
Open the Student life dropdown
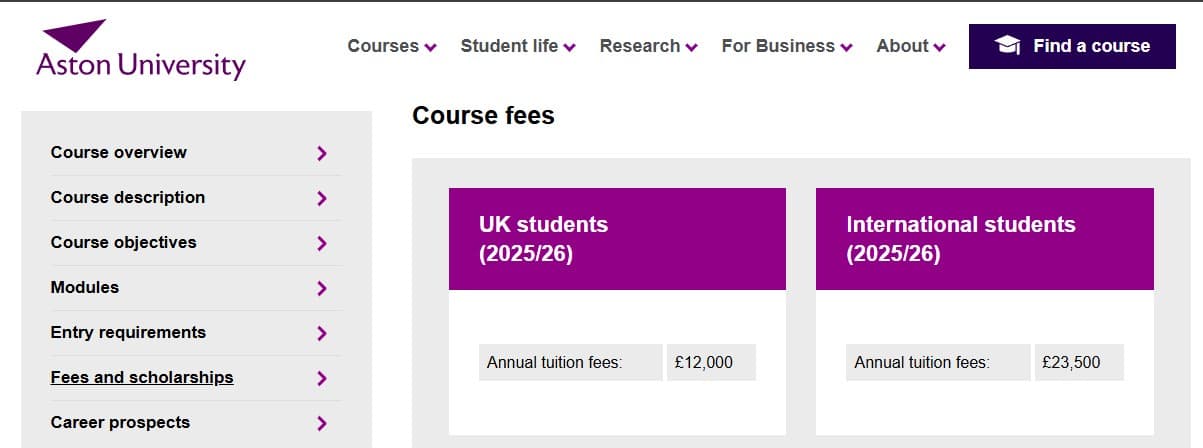click(517, 46)
